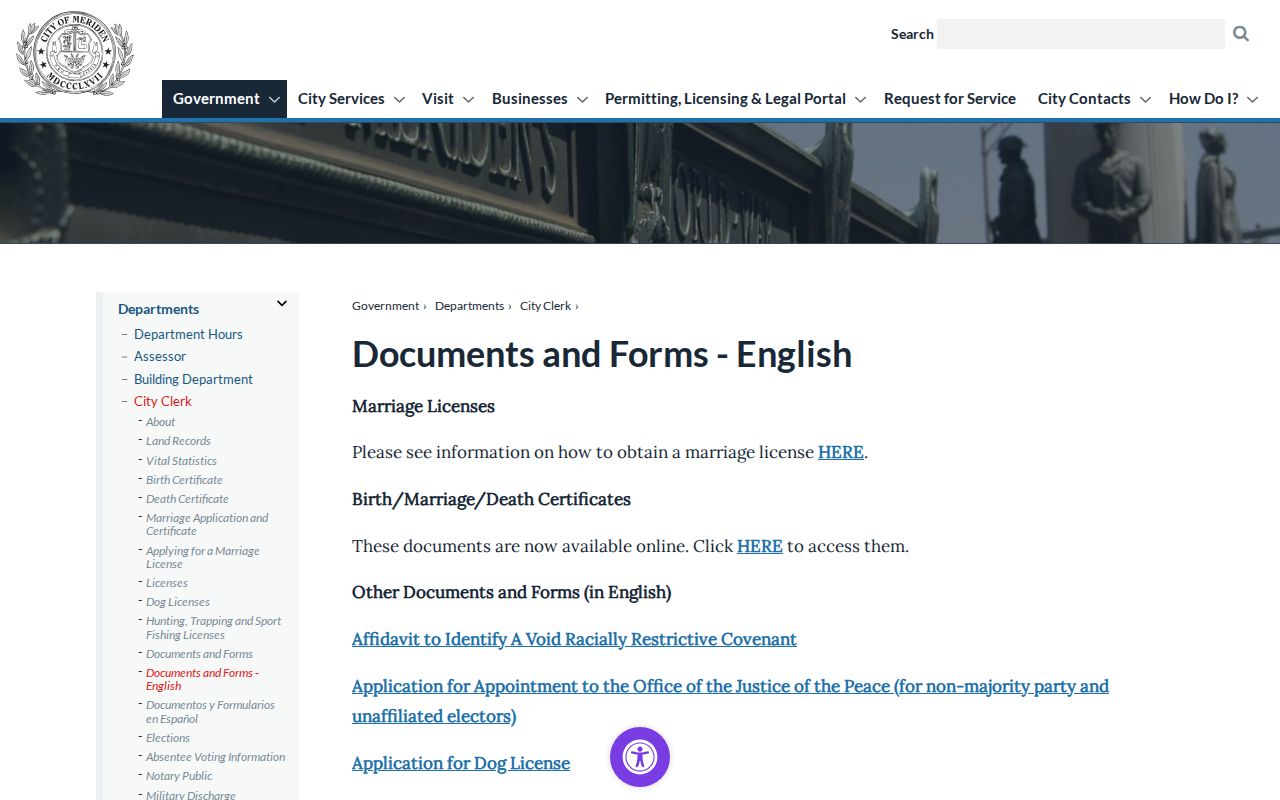Open Land Records in the sidebar
This screenshot has height=800, width=1280.
point(178,441)
